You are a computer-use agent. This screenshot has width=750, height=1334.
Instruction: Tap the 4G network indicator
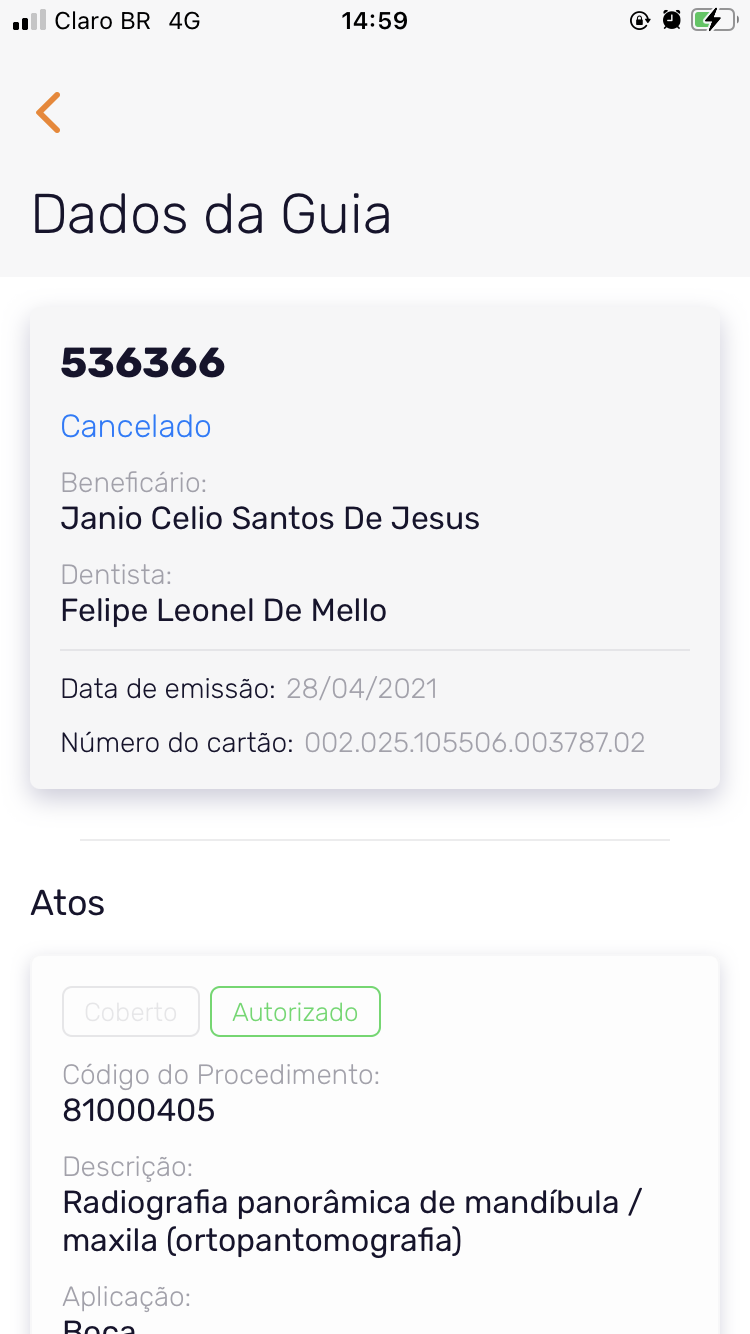click(184, 21)
